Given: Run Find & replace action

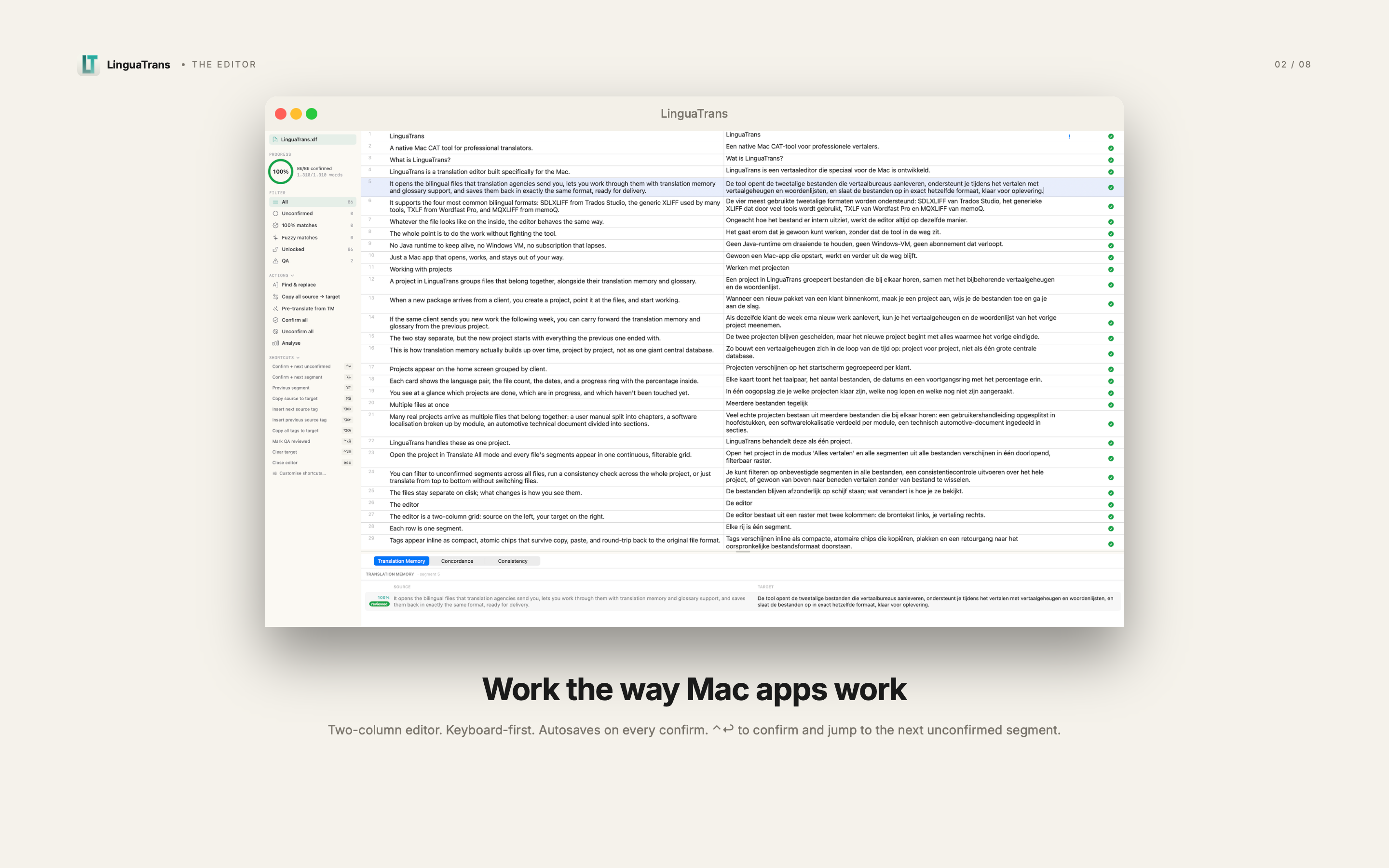Looking at the screenshot, I should click(313, 285).
